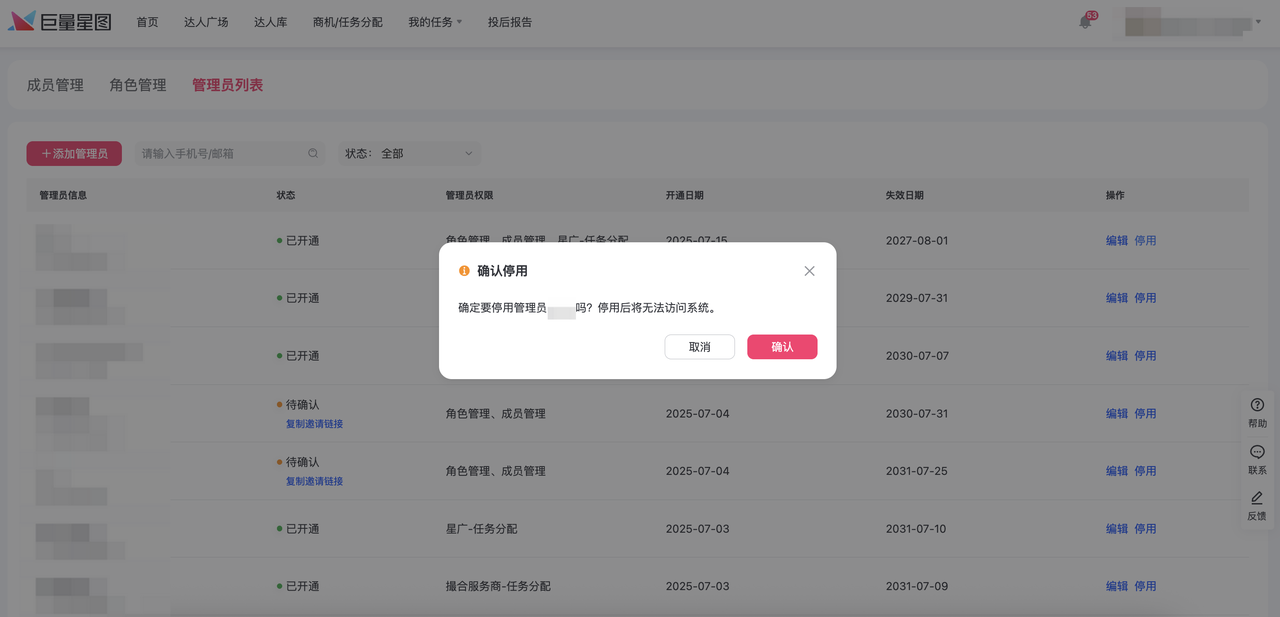Open 达人广场 in the top navigation
1280x617 pixels.
[206, 22]
